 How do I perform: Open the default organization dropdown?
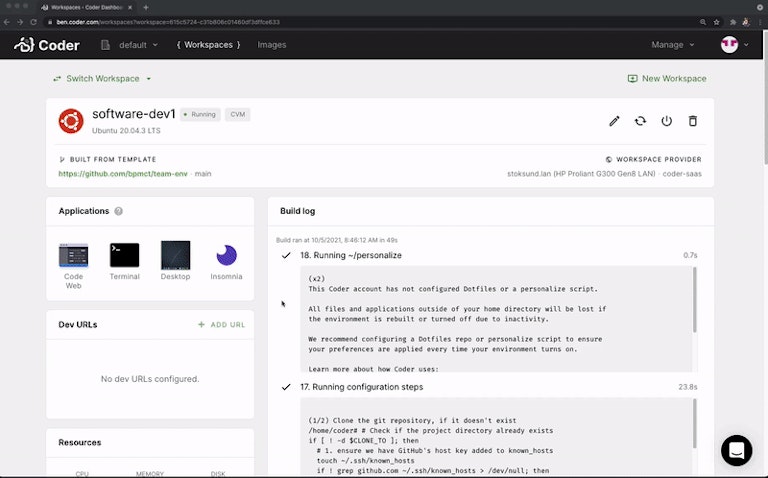(x=130, y=45)
